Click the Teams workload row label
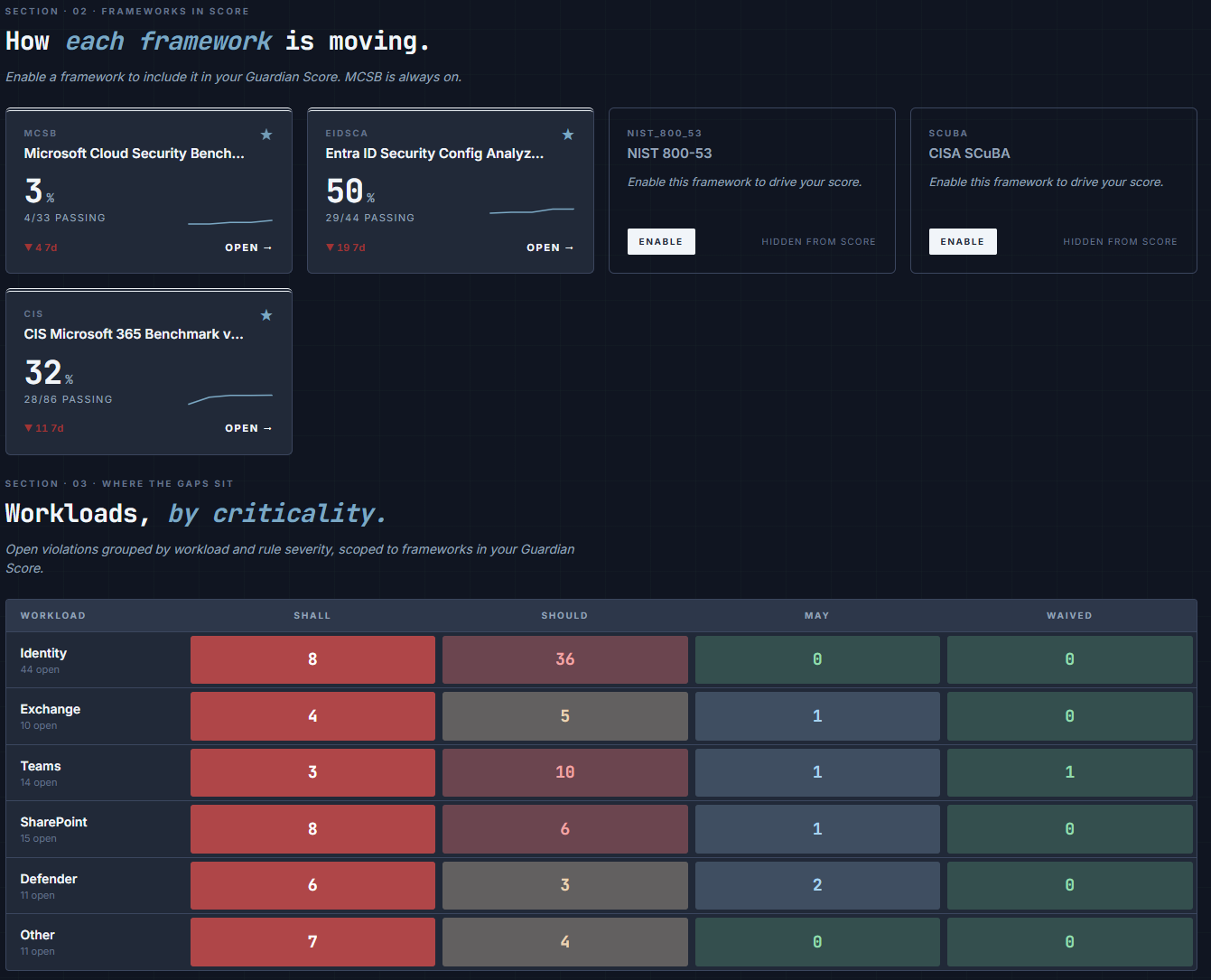The height and width of the screenshot is (980, 1211). coord(41,766)
